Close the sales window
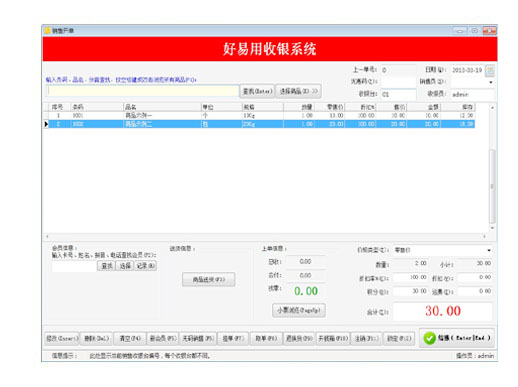The image size is (518, 387). [489, 31]
